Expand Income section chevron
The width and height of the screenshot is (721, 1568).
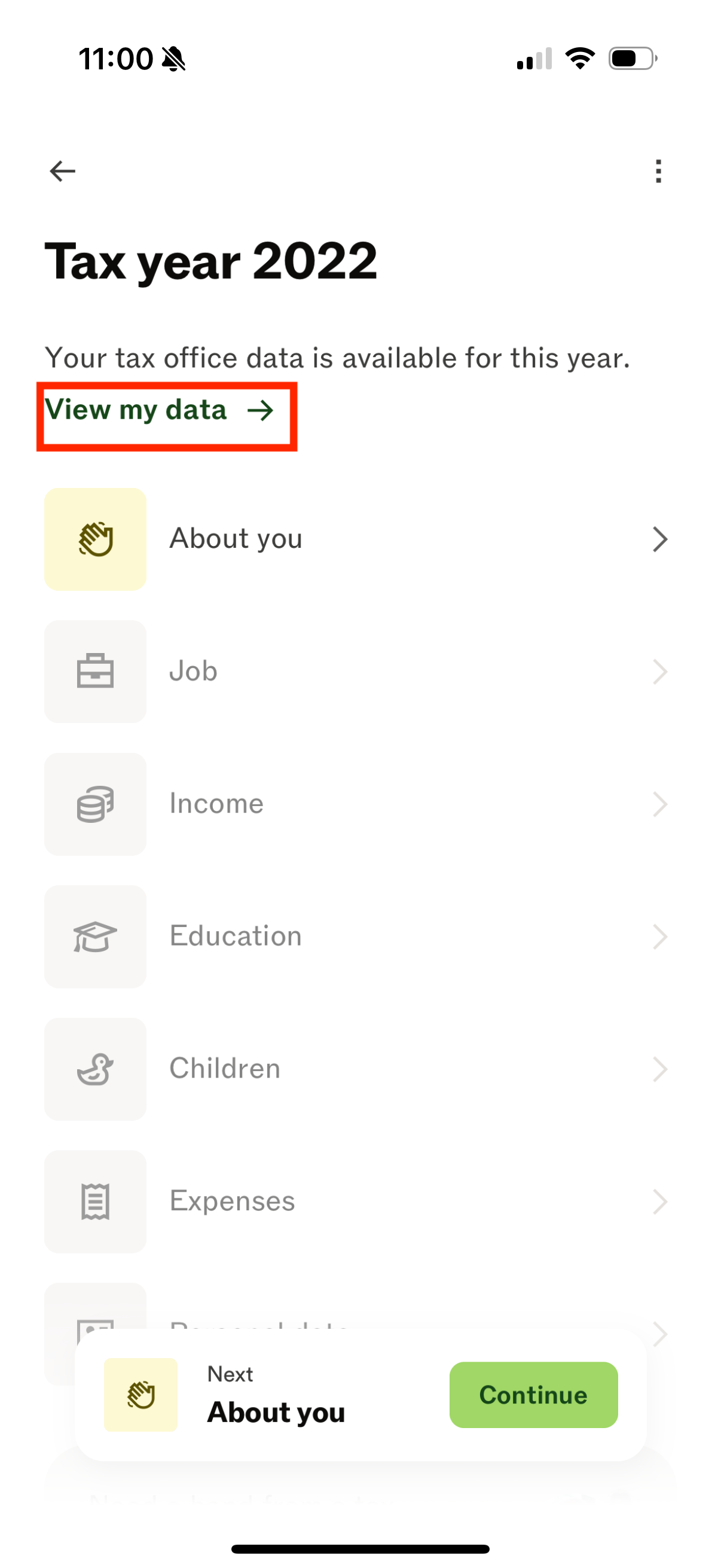pos(660,804)
